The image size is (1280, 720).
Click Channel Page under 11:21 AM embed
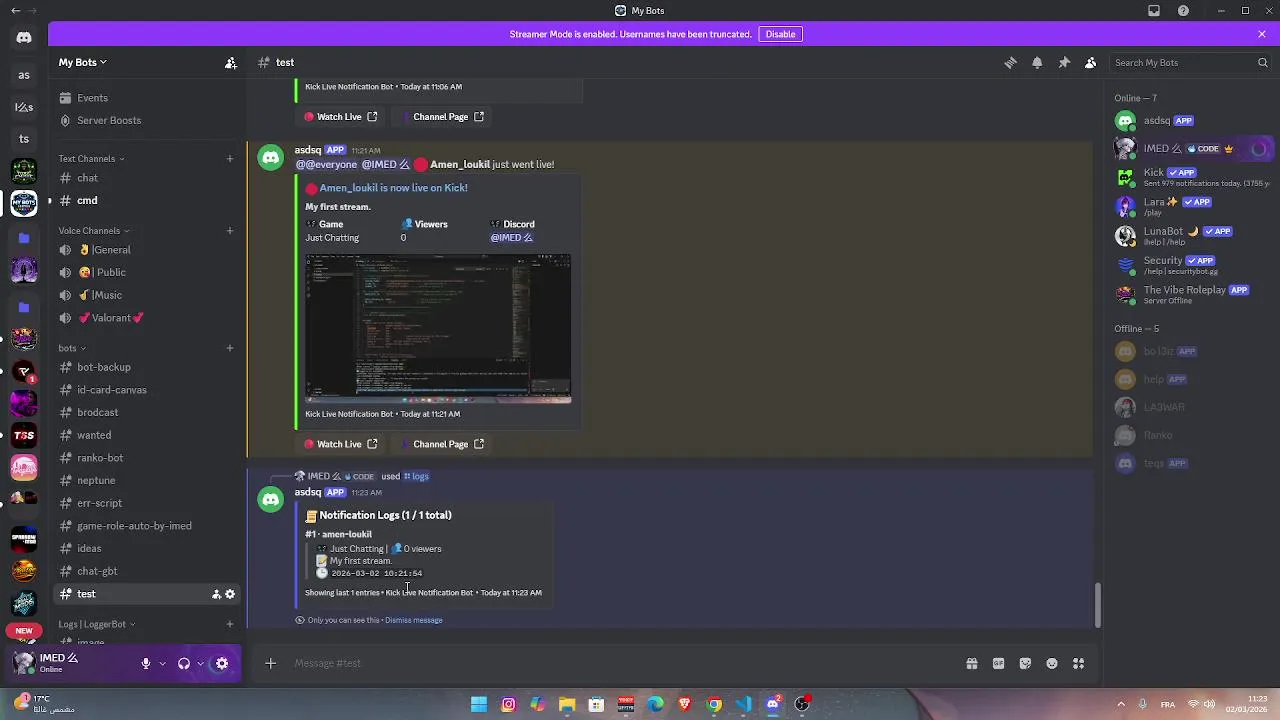441,444
